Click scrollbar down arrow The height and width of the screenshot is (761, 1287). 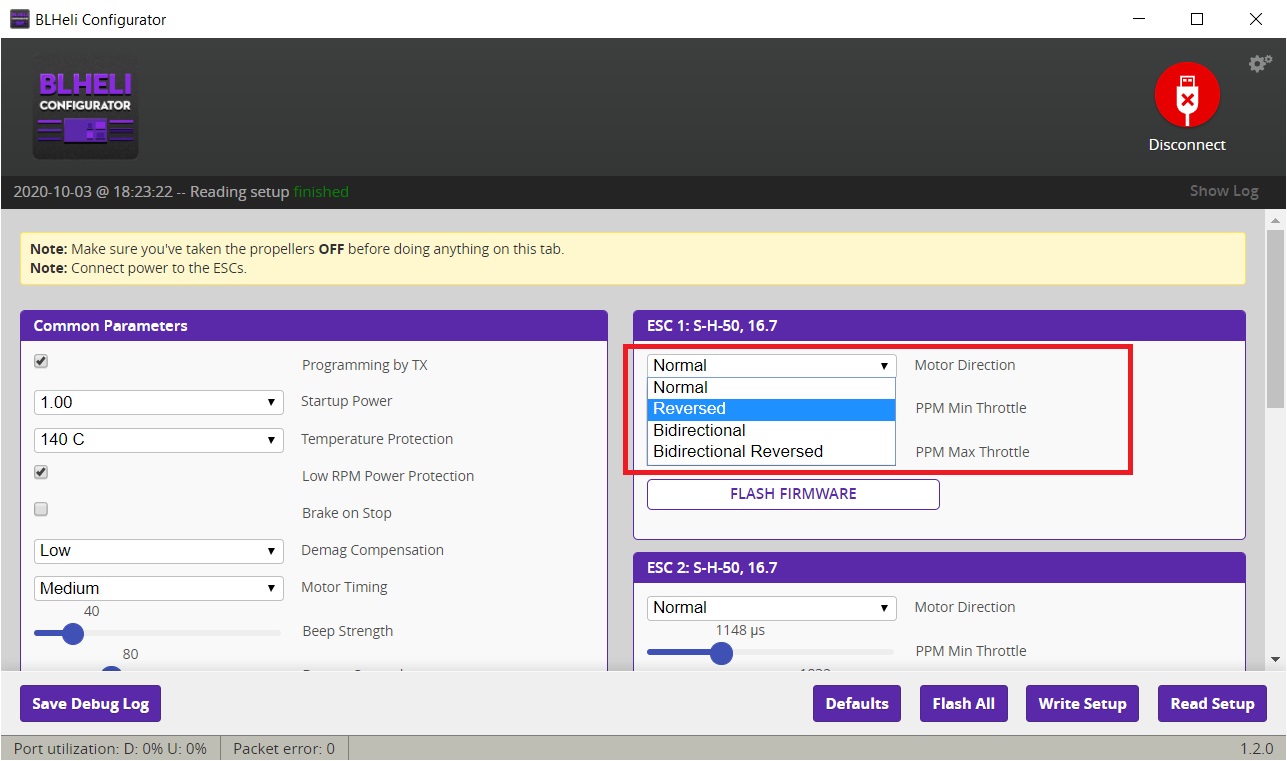click(1275, 659)
